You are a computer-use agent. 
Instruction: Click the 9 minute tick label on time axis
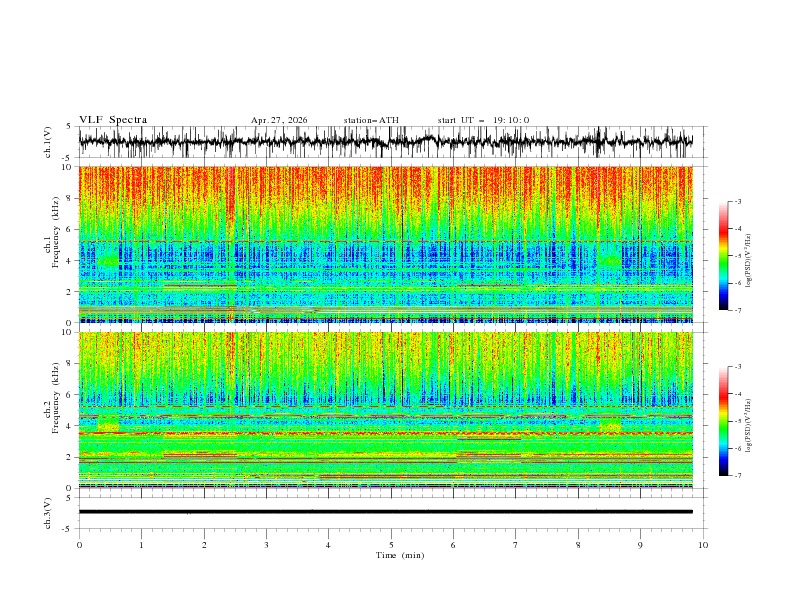(640, 545)
